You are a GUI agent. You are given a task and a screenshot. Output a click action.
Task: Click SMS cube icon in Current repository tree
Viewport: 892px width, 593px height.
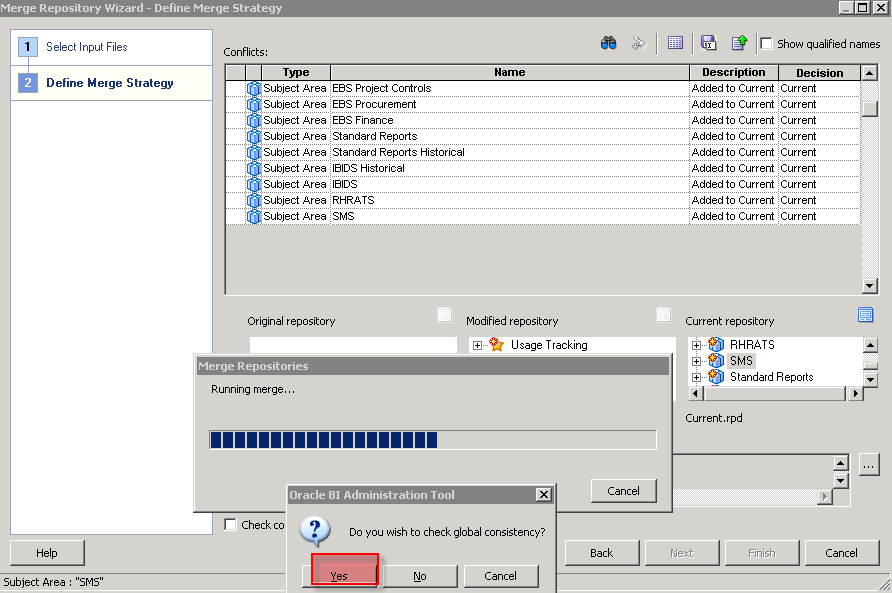pyautogui.click(x=716, y=360)
